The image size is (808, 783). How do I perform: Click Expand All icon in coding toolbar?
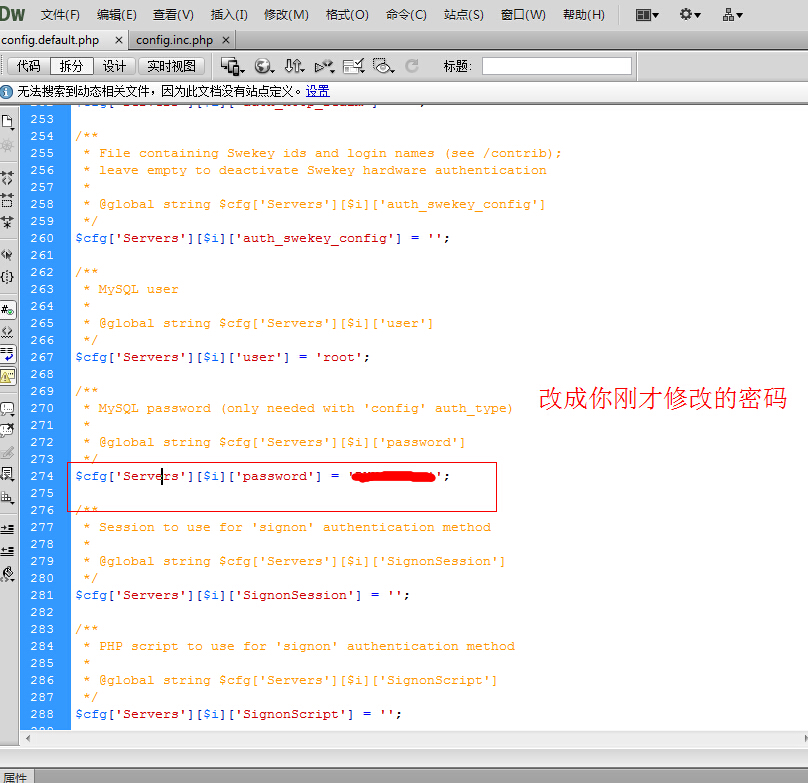[x=7, y=222]
